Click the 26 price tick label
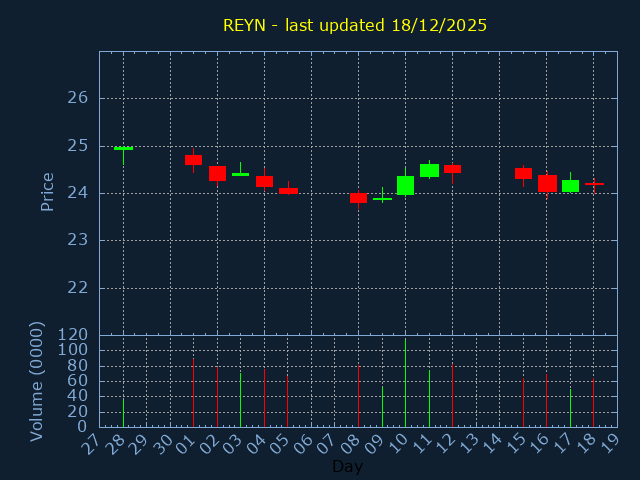This screenshot has height=480, width=640. (78, 98)
